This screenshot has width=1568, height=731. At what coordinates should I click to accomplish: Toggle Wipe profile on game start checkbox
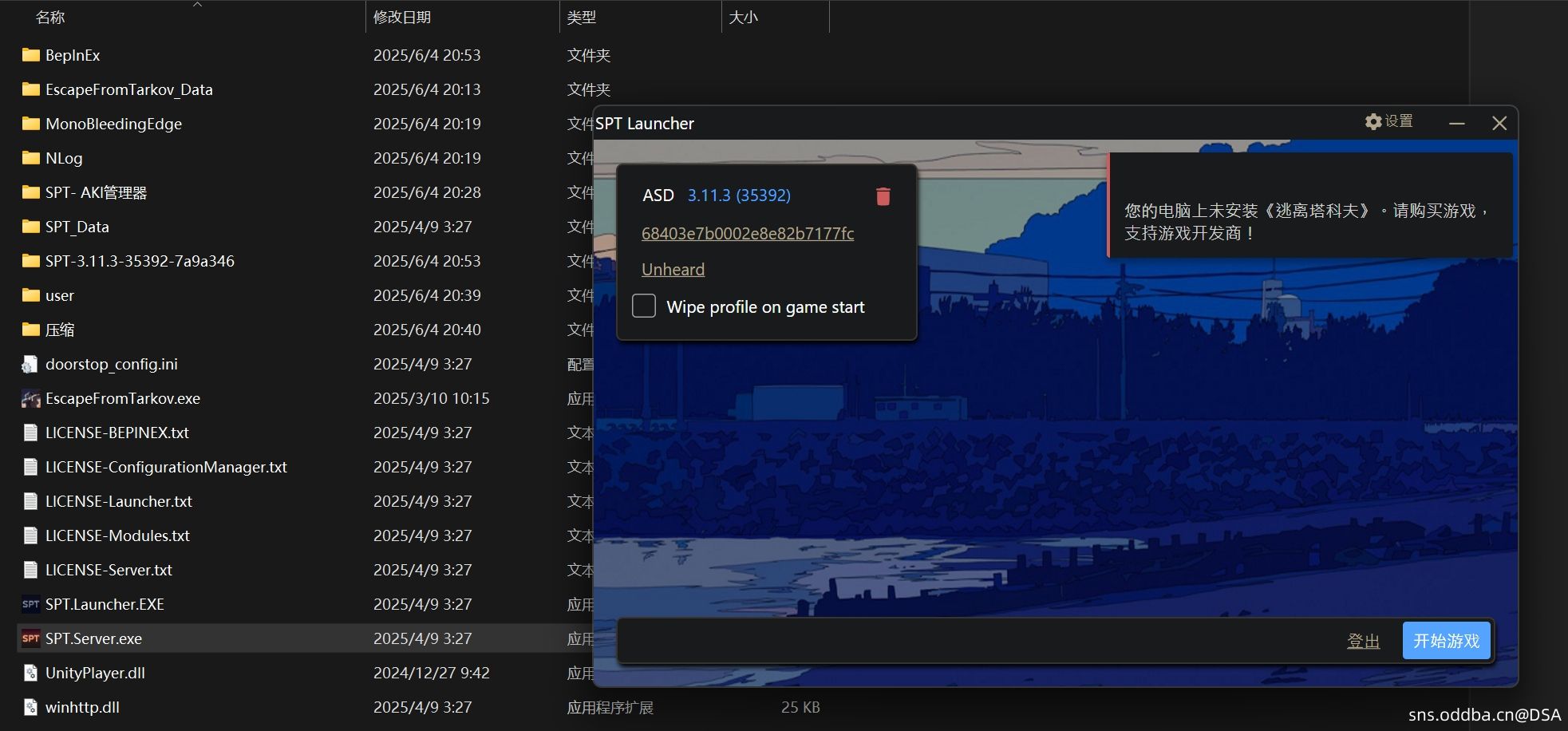(x=644, y=306)
